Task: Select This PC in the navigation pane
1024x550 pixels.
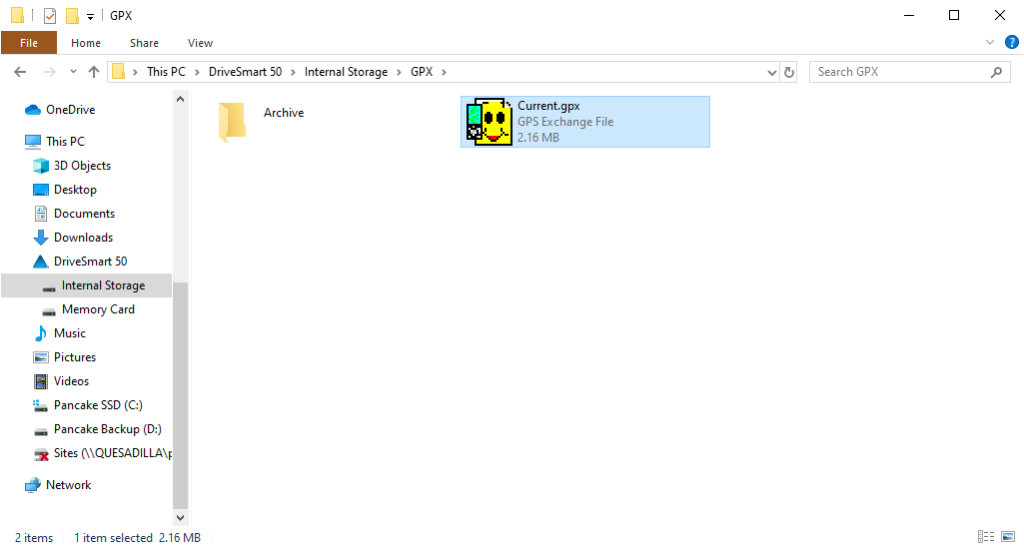Action: (x=65, y=141)
